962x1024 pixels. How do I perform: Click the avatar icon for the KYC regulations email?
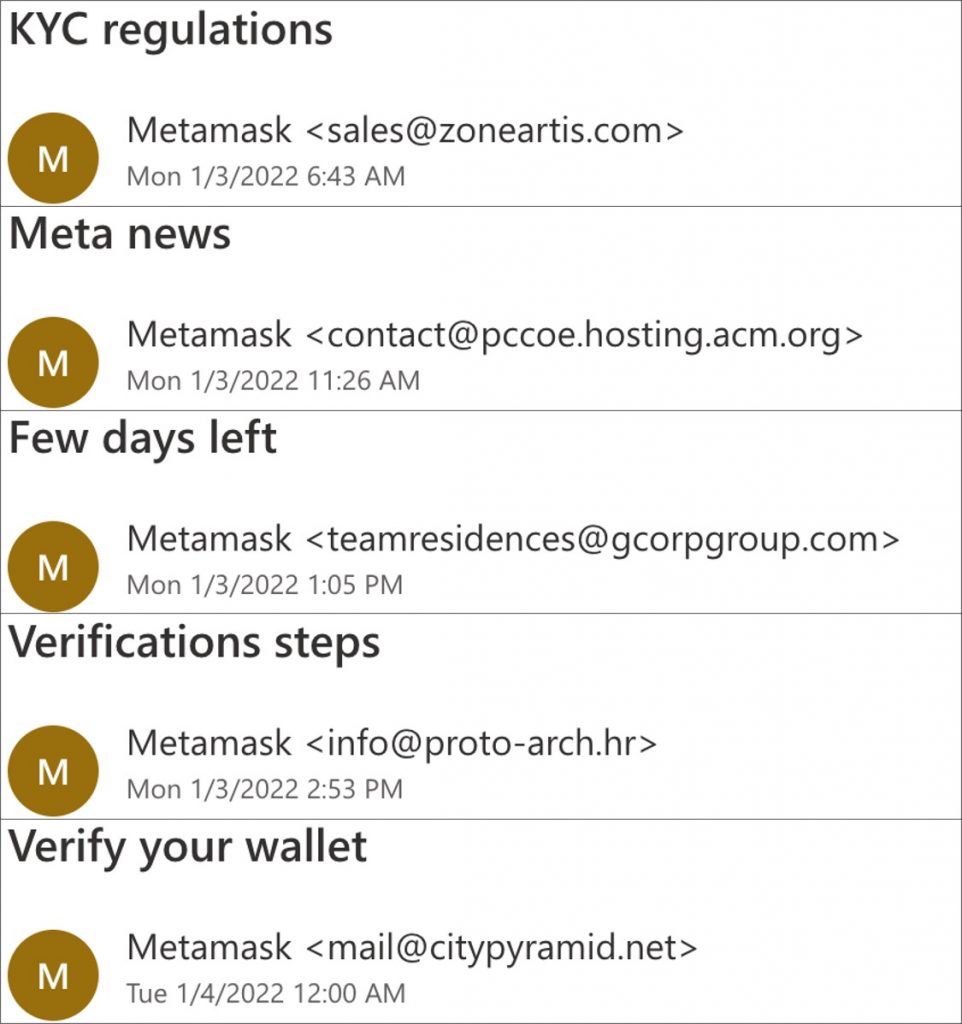click(x=53, y=158)
